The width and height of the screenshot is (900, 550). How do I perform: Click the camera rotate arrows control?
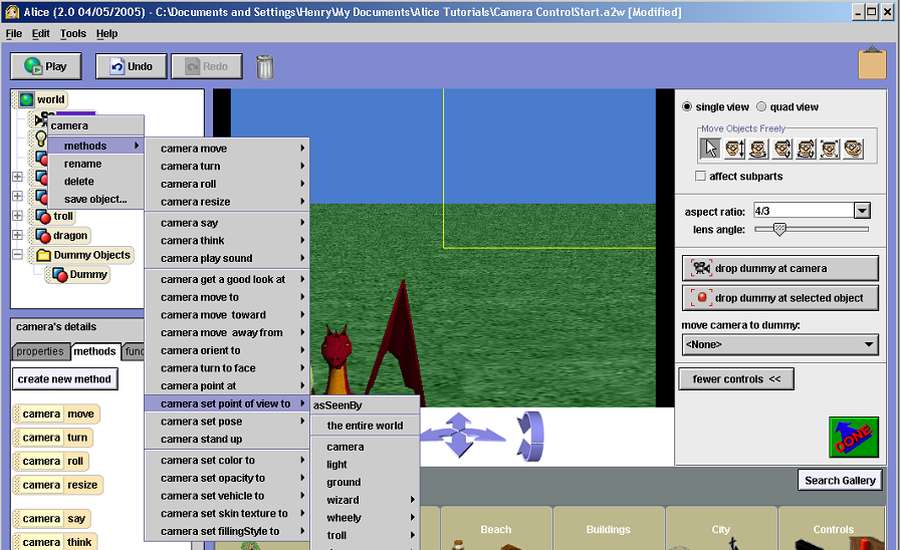pos(531,436)
